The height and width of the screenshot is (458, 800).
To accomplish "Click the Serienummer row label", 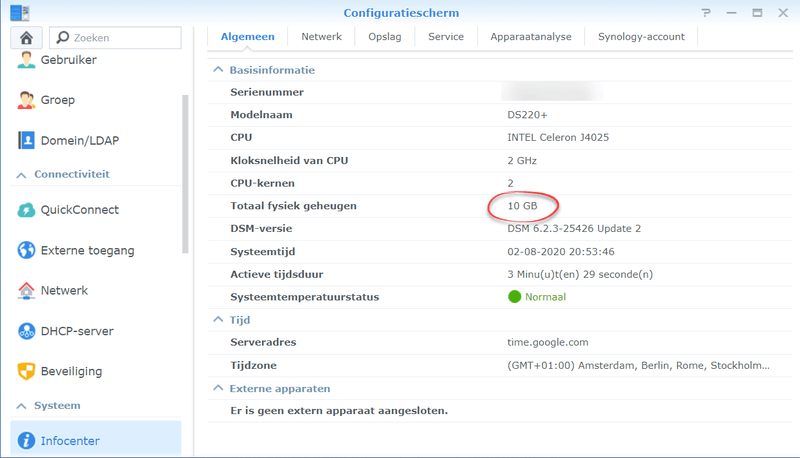I will point(267,92).
